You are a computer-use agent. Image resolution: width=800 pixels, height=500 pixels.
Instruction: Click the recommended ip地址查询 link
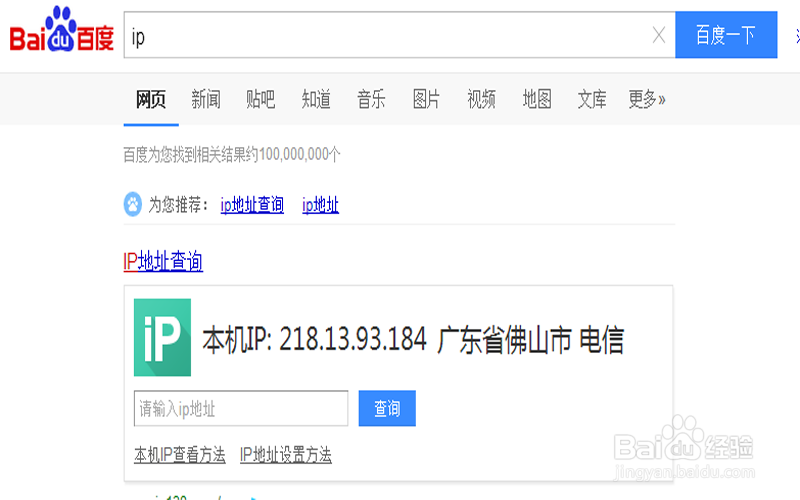(252, 205)
